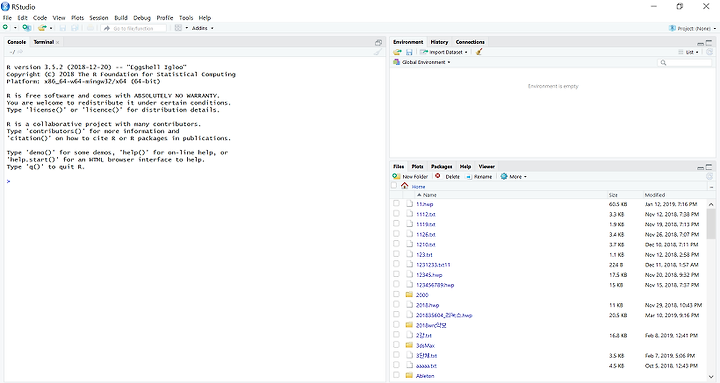Screen dimensions: 720x383
Task: Open the File menu
Action: point(7,18)
